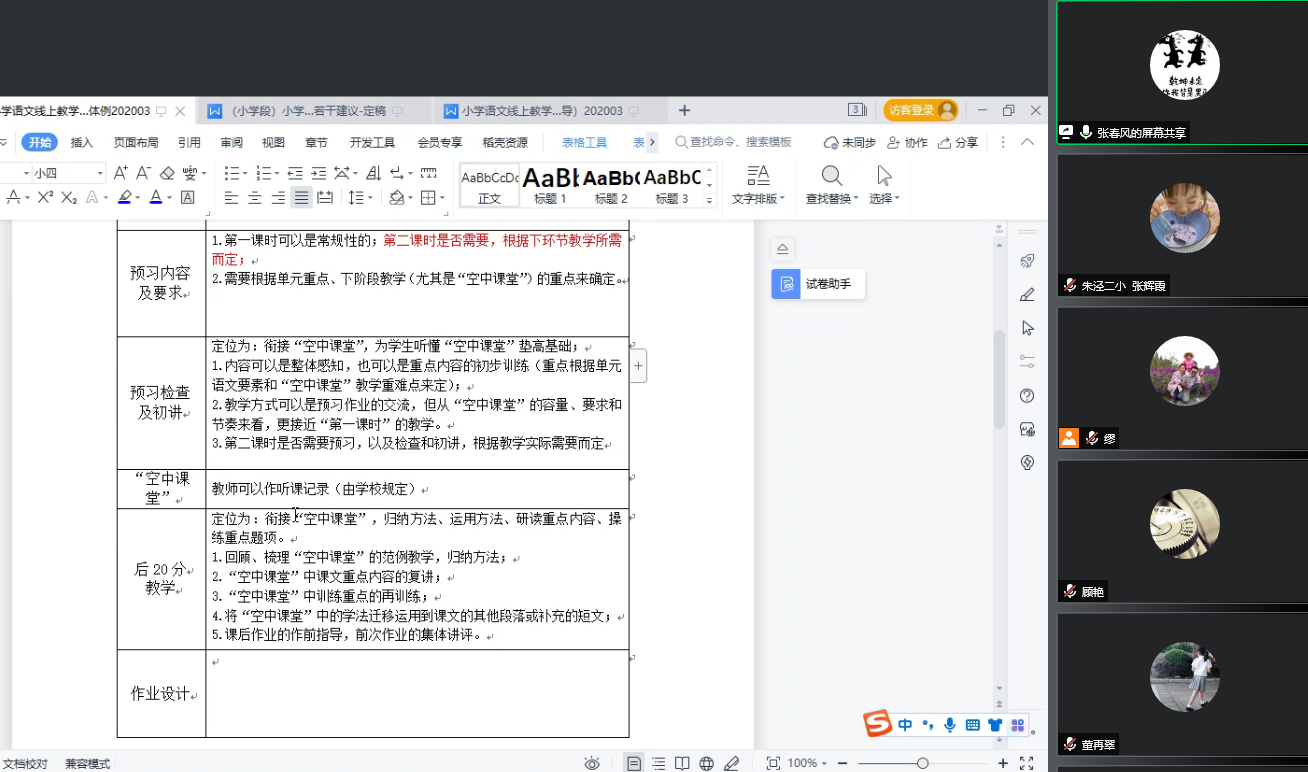Click the pen icon in side panel
1308x772 pixels.
pos(1027,294)
